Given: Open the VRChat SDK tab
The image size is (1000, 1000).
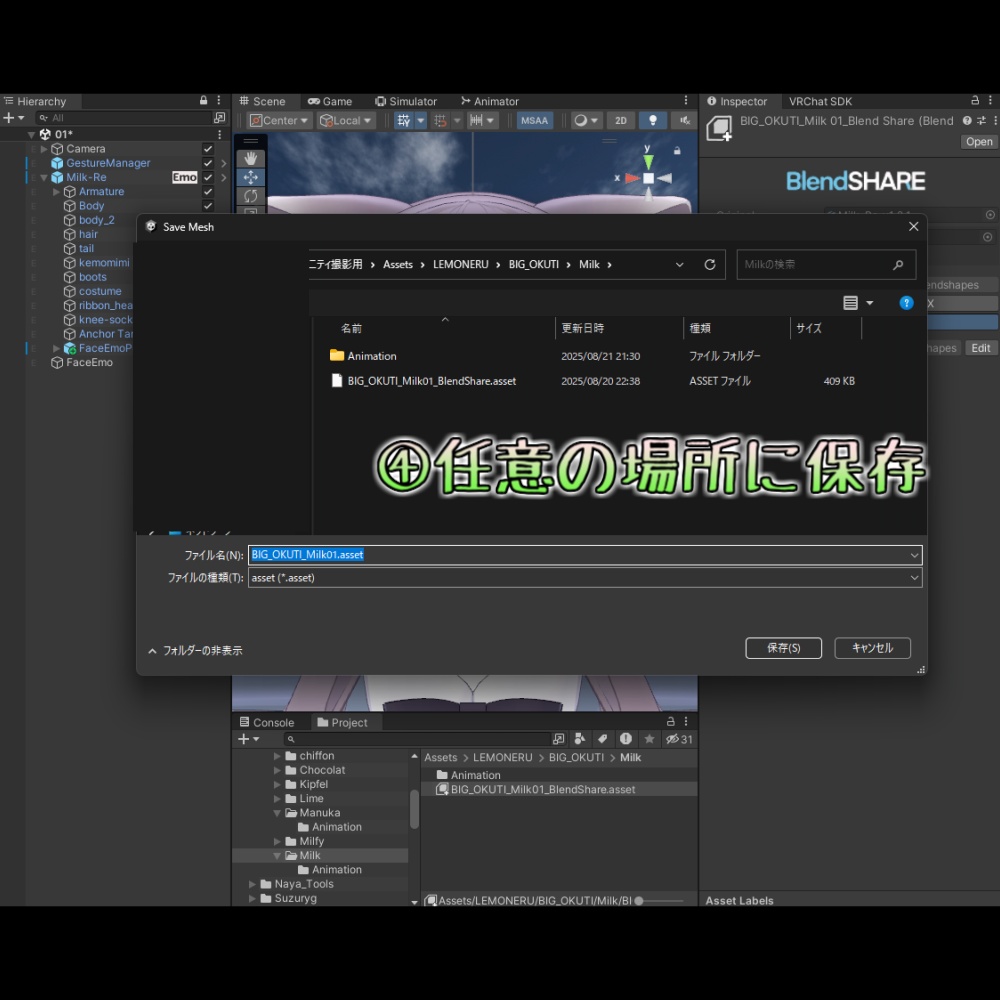Looking at the screenshot, I should coord(820,101).
